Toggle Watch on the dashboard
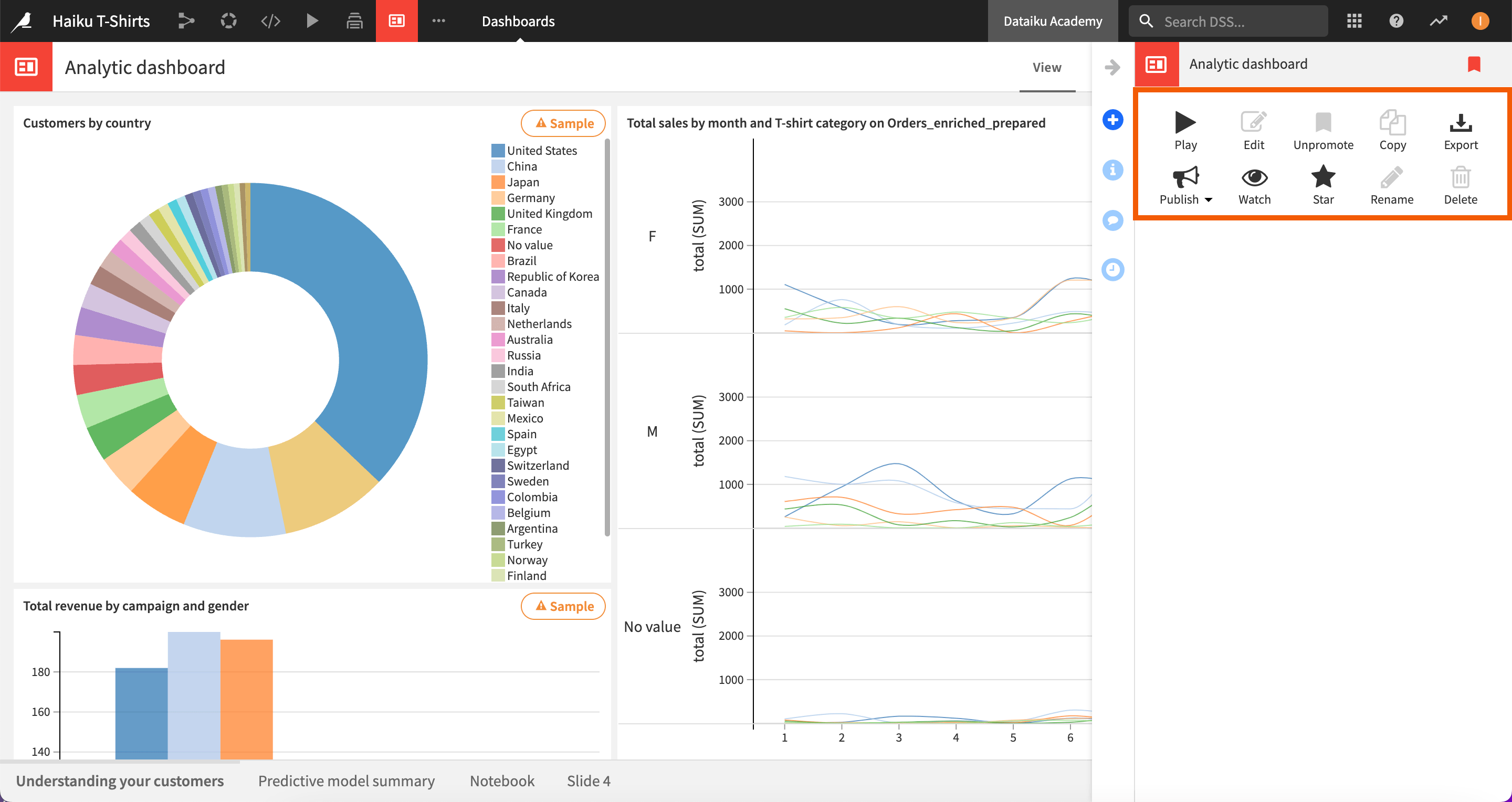 point(1254,185)
